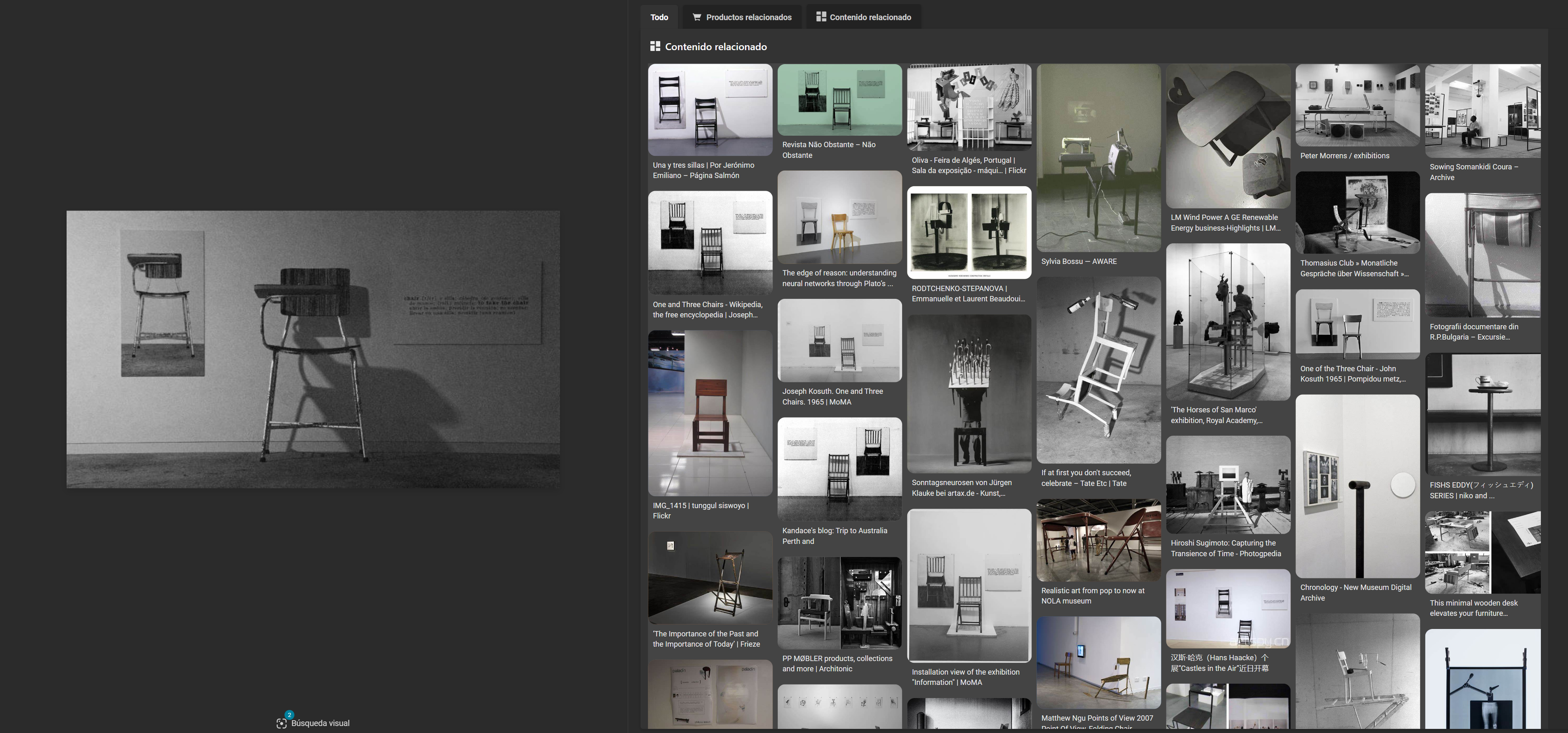Click the Búsqueda visual label
This screenshot has height=733, width=1568.
tap(320, 723)
